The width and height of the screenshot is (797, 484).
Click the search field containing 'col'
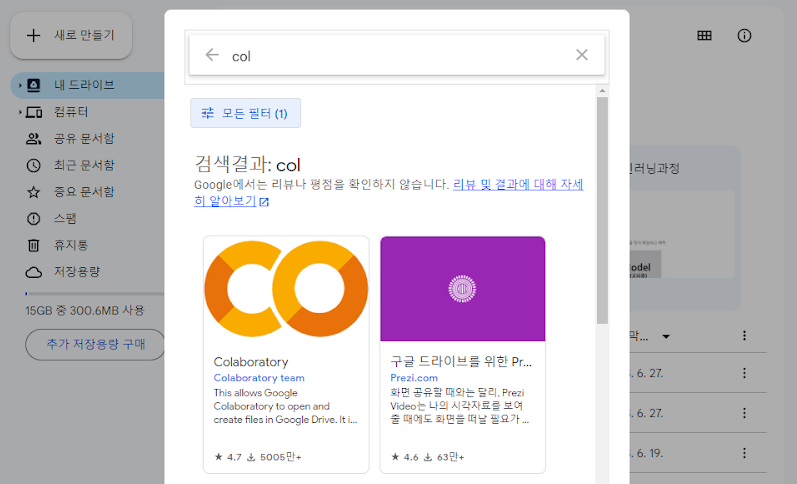click(x=396, y=55)
